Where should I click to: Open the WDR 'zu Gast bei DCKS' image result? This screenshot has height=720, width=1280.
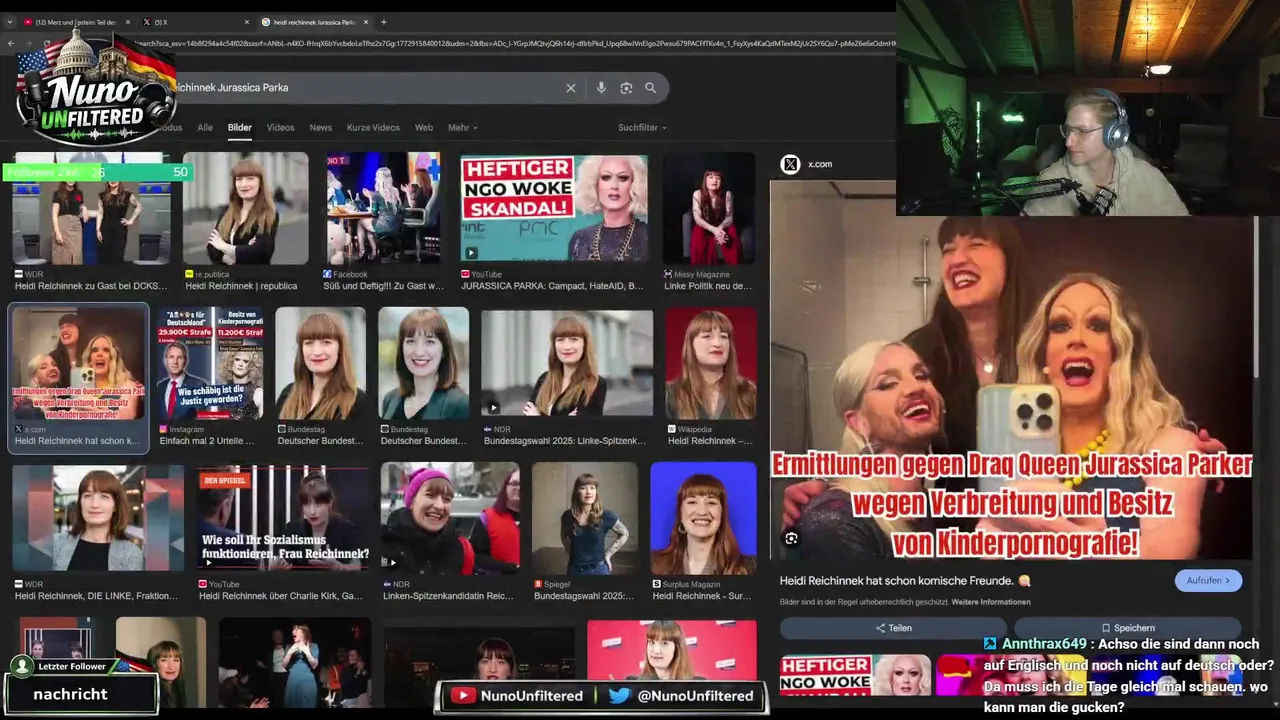92,221
